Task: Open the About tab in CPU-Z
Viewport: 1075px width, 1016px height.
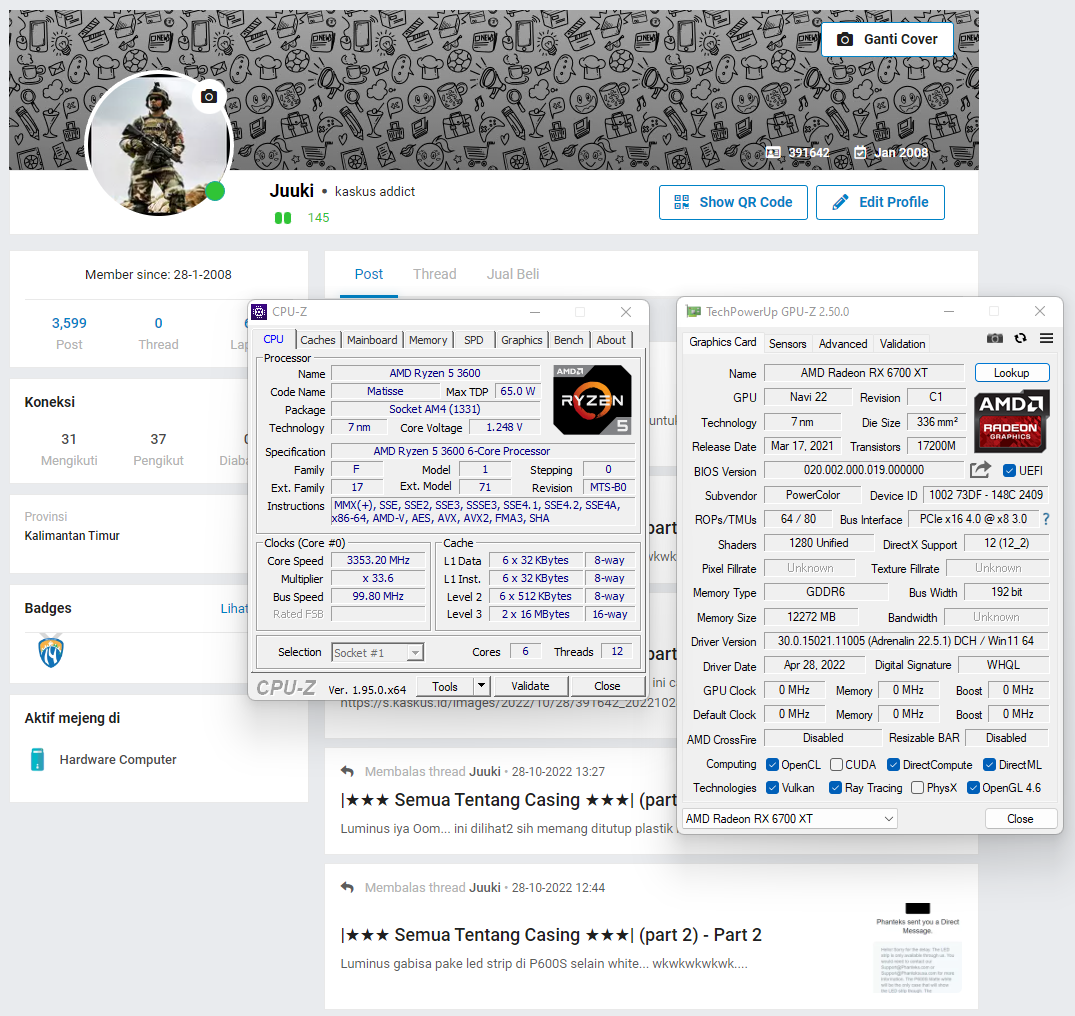Action: [611, 340]
